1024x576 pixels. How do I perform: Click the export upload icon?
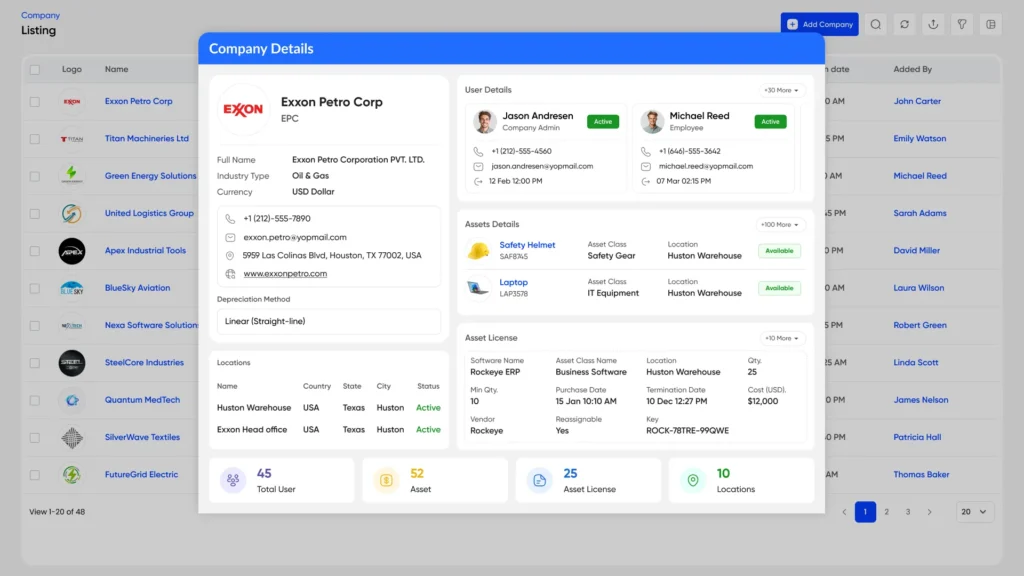(x=933, y=24)
